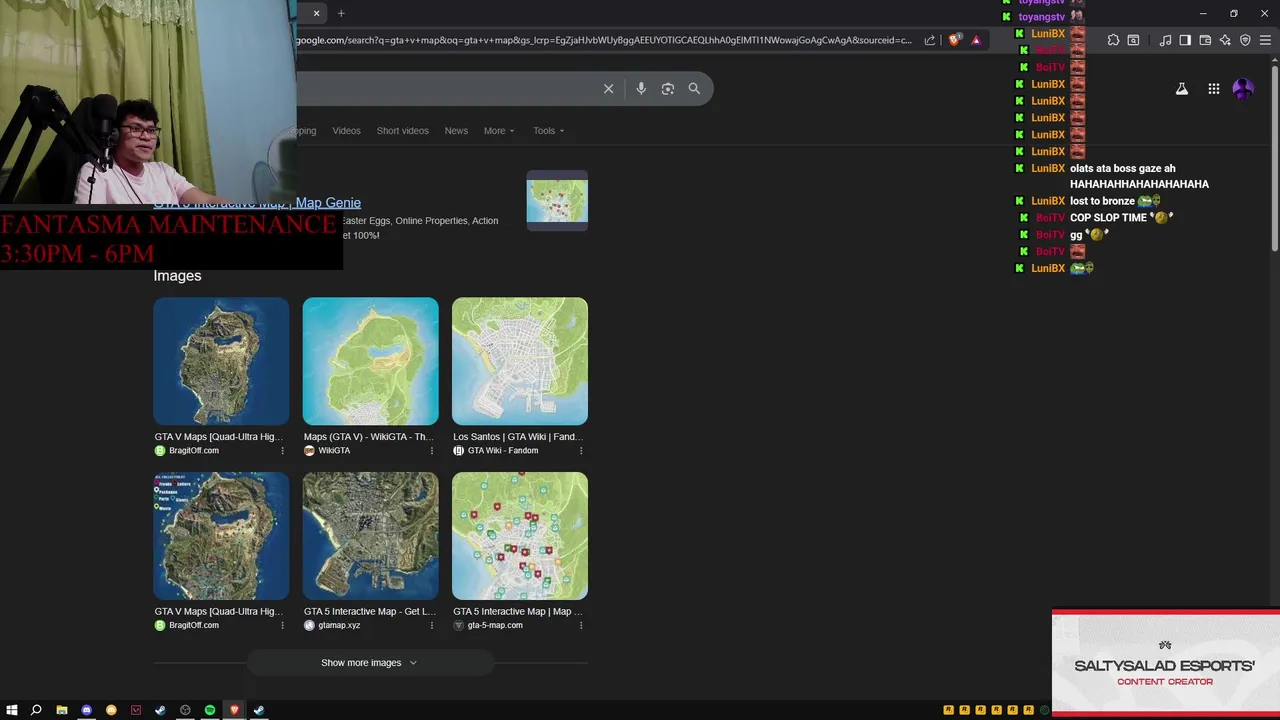This screenshot has width=1280, height=720.
Task: Open options for GTA Wiki Fandom result
Action: click(x=581, y=451)
